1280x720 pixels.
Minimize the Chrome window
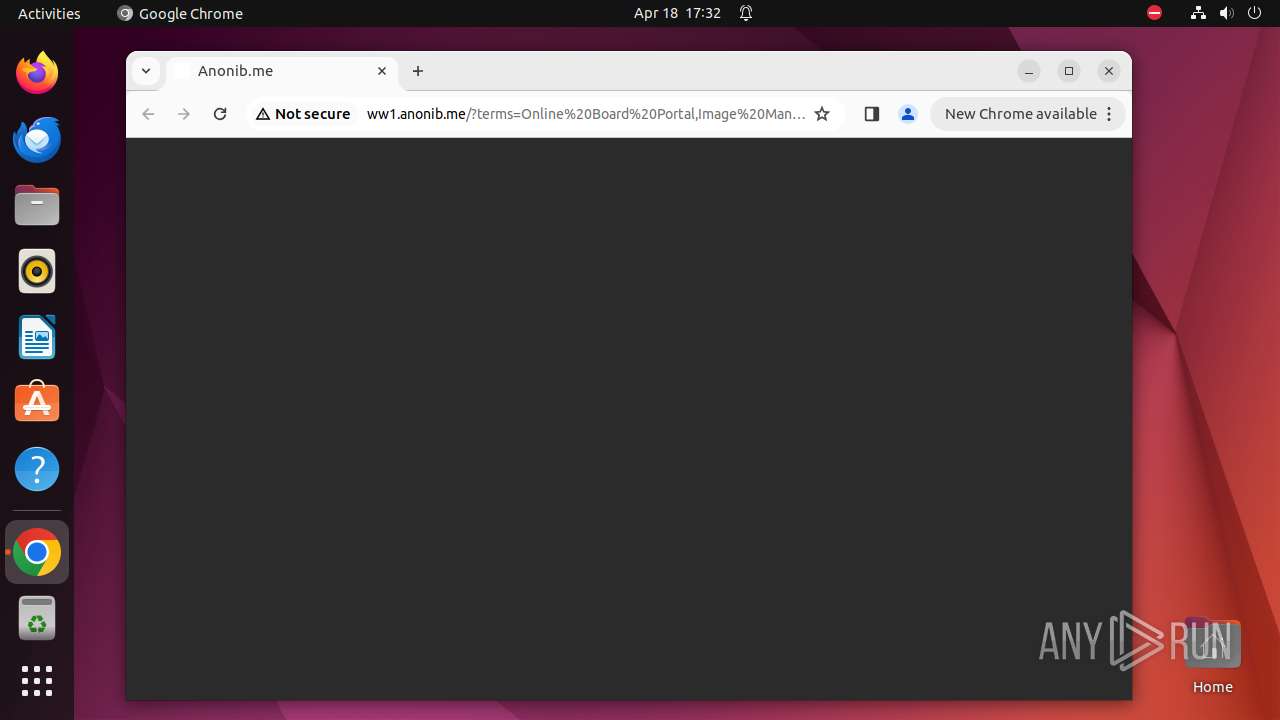(x=1029, y=71)
